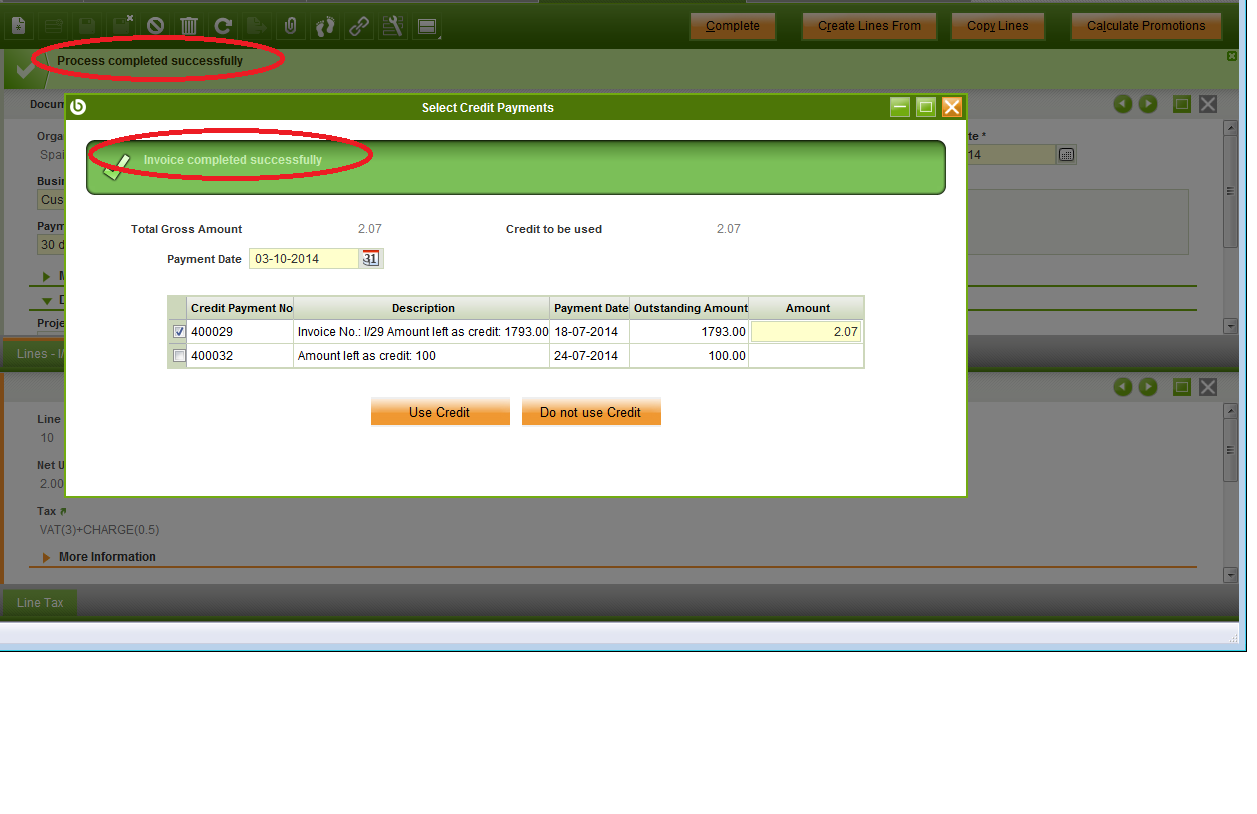Go to next record in header form
Image resolution: width=1257 pixels, height=814 pixels.
click(x=1148, y=104)
